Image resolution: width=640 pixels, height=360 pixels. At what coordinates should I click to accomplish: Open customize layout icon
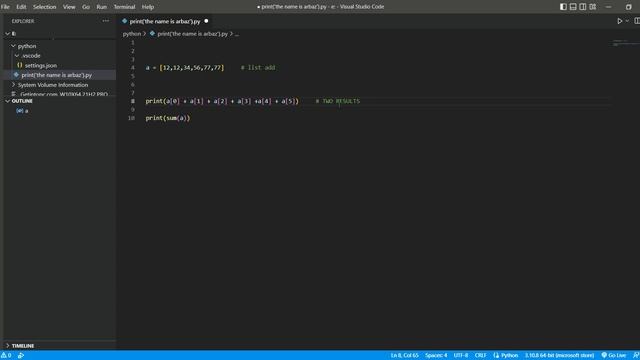[593, 7]
